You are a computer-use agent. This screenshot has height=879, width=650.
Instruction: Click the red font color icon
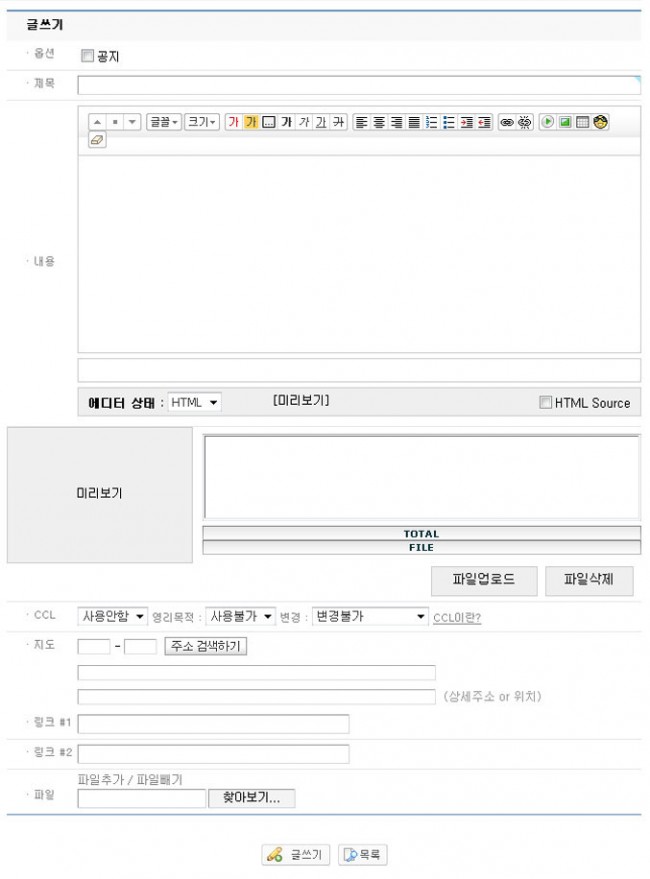pyautogui.click(x=233, y=122)
